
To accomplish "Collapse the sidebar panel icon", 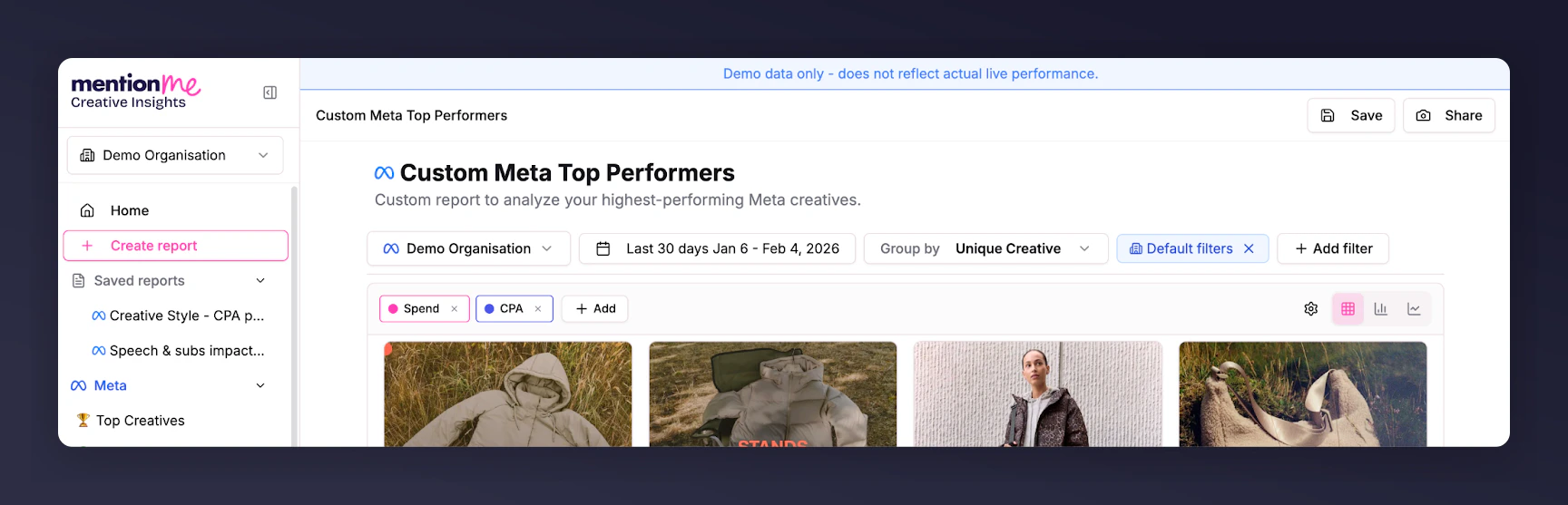I will point(269,92).
